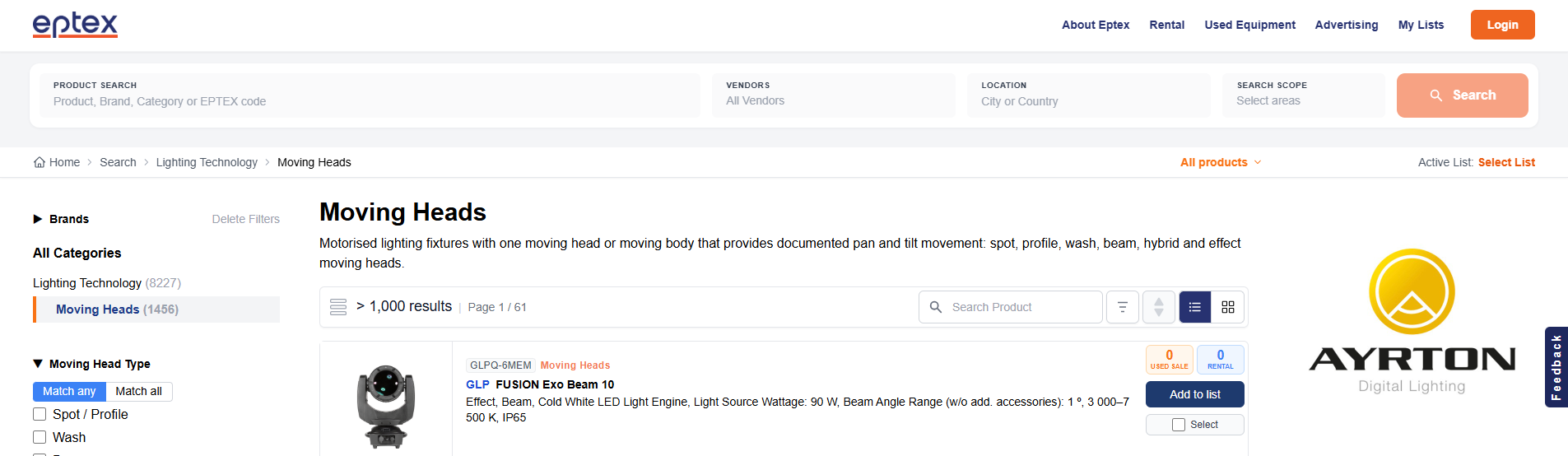Click the GLP brand link
1568x456 pixels.
coord(477,384)
